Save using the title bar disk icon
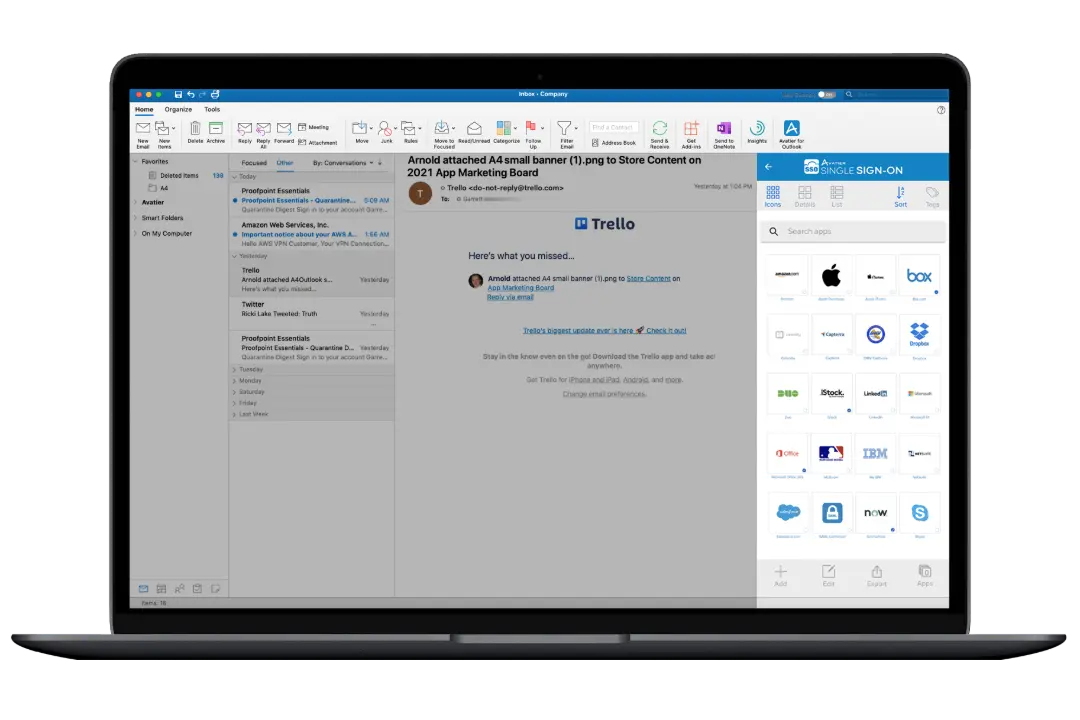Screen dimensions: 1080x720 178,94
